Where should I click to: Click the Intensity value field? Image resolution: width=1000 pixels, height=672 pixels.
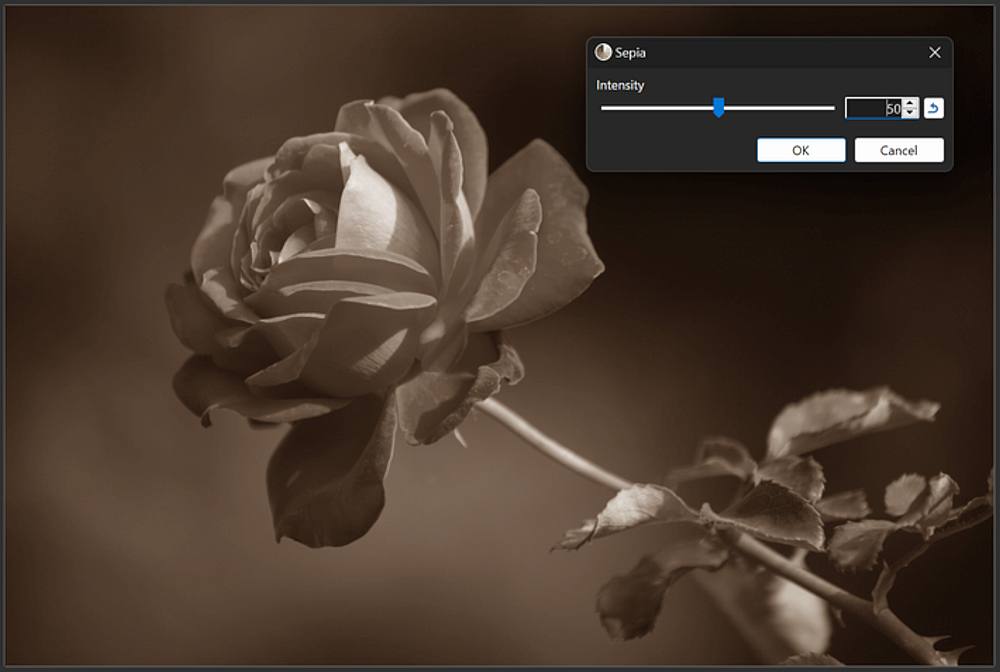874,108
